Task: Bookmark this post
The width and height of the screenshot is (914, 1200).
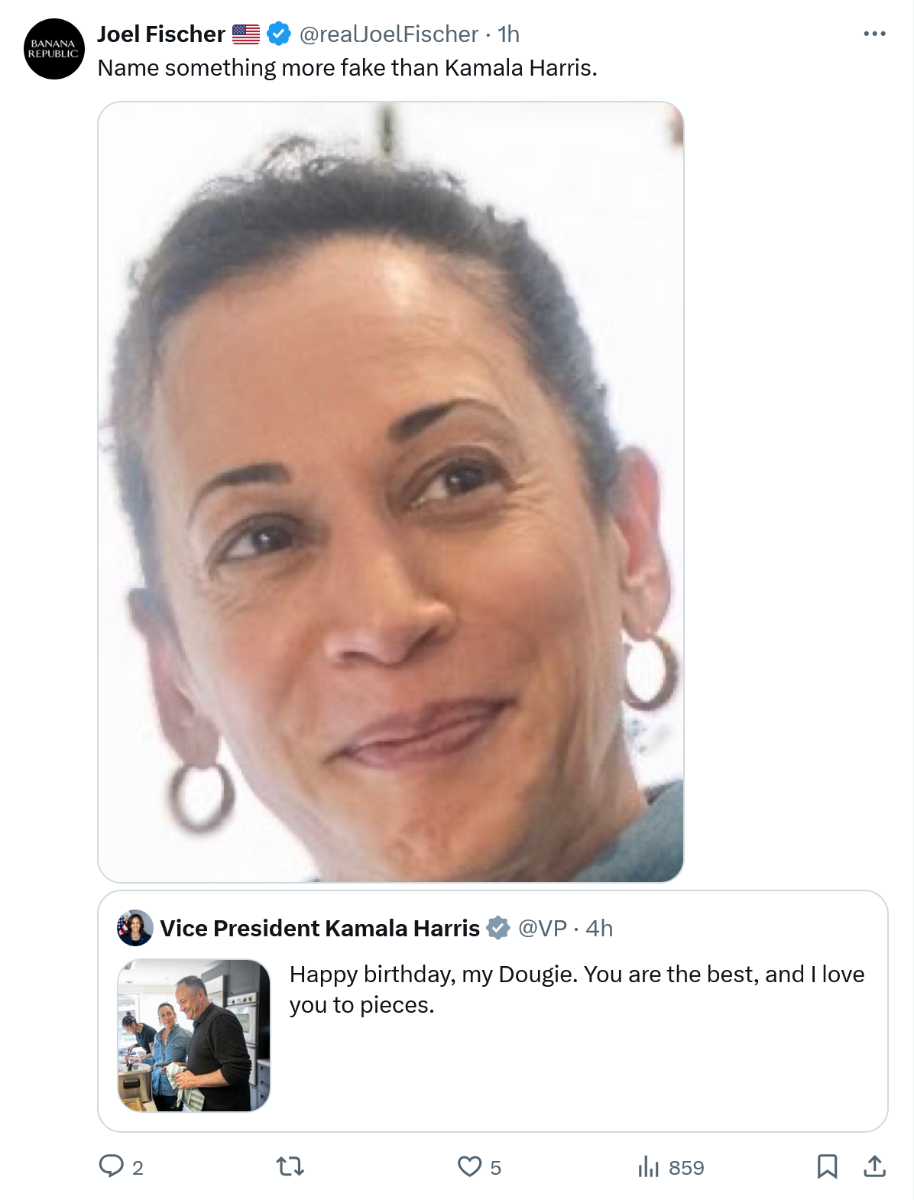Action: [827, 1166]
